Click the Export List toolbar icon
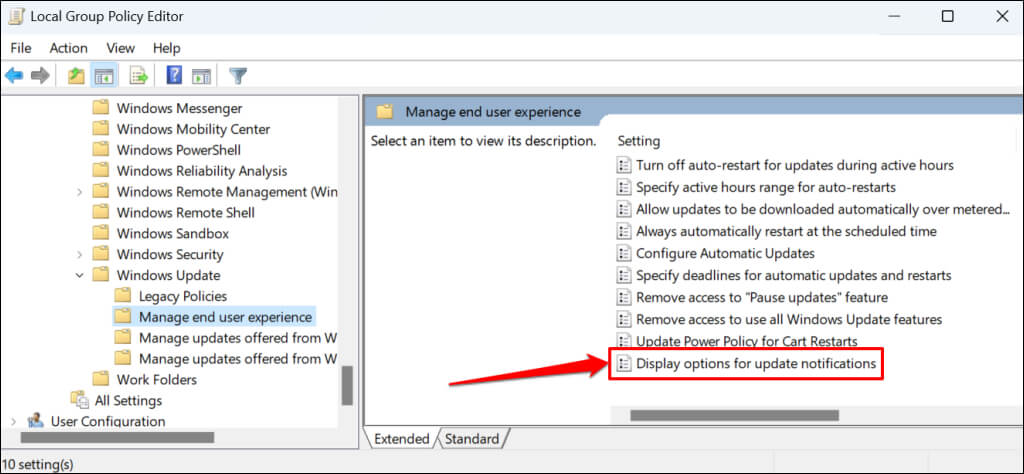The width and height of the screenshot is (1024, 474). tap(138, 76)
